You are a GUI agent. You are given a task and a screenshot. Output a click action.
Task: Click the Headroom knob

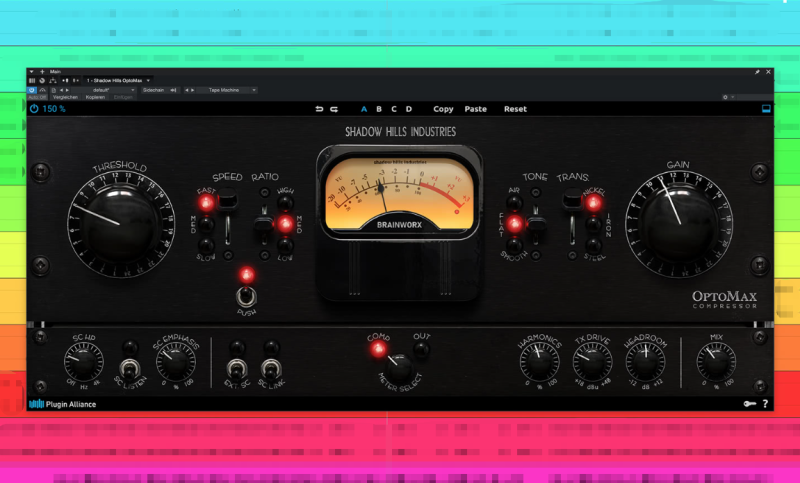[x=645, y=362]
